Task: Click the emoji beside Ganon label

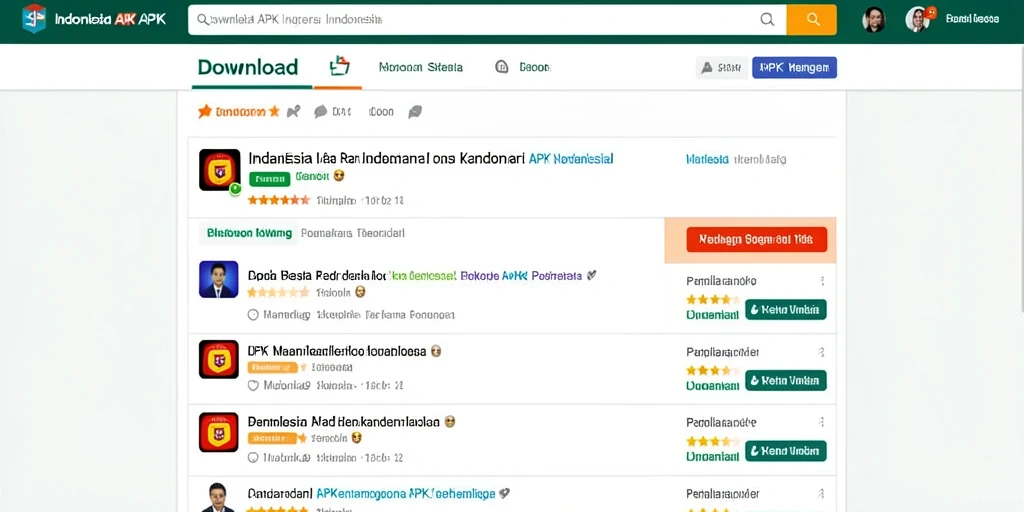Action: pyautogui.click(x=338, y=176)
